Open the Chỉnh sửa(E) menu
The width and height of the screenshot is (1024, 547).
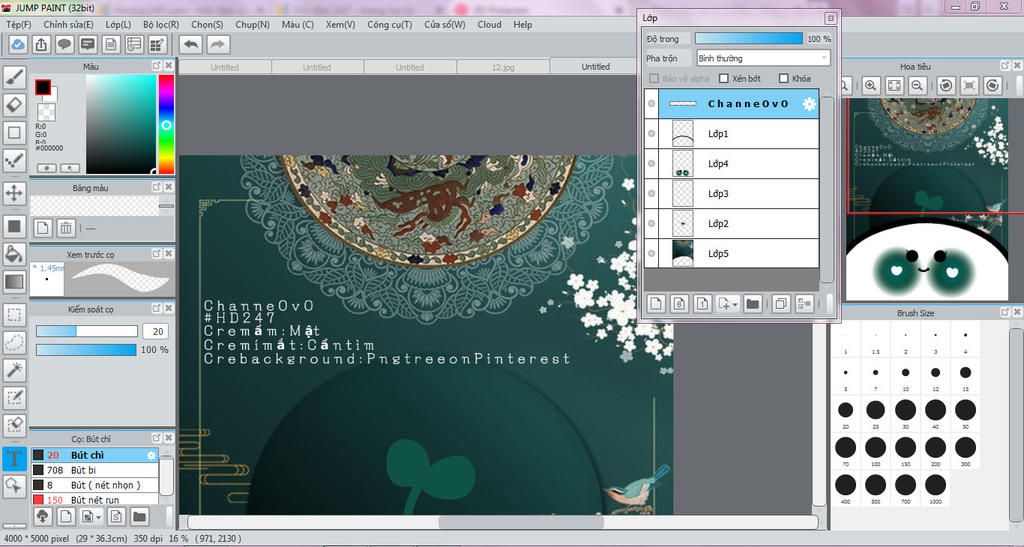69,24
